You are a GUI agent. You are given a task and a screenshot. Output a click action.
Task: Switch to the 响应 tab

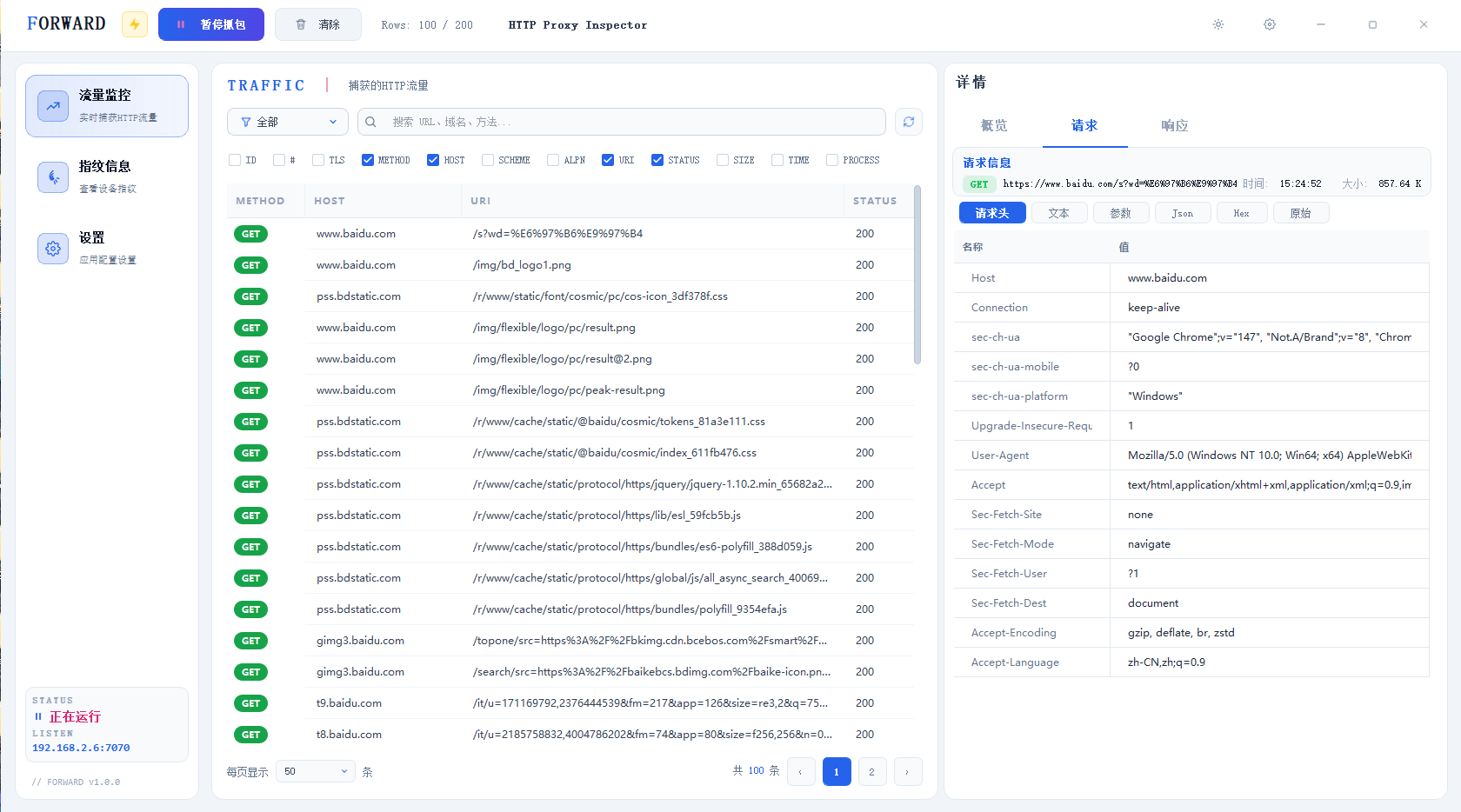click(1175, 126)
